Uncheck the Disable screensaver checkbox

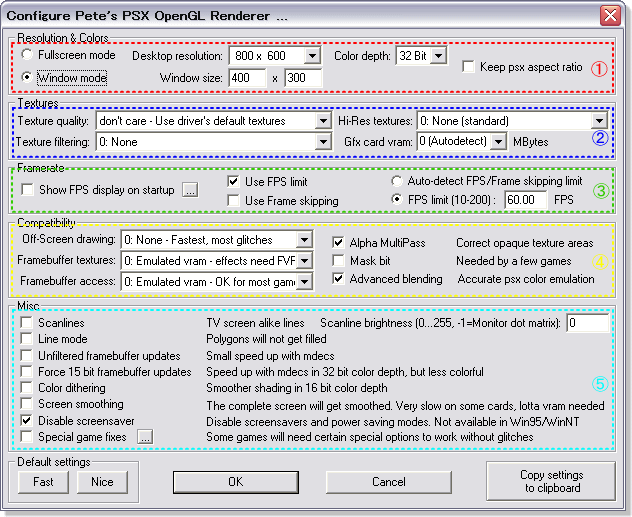pyautogui.click(x=27, y=421)
